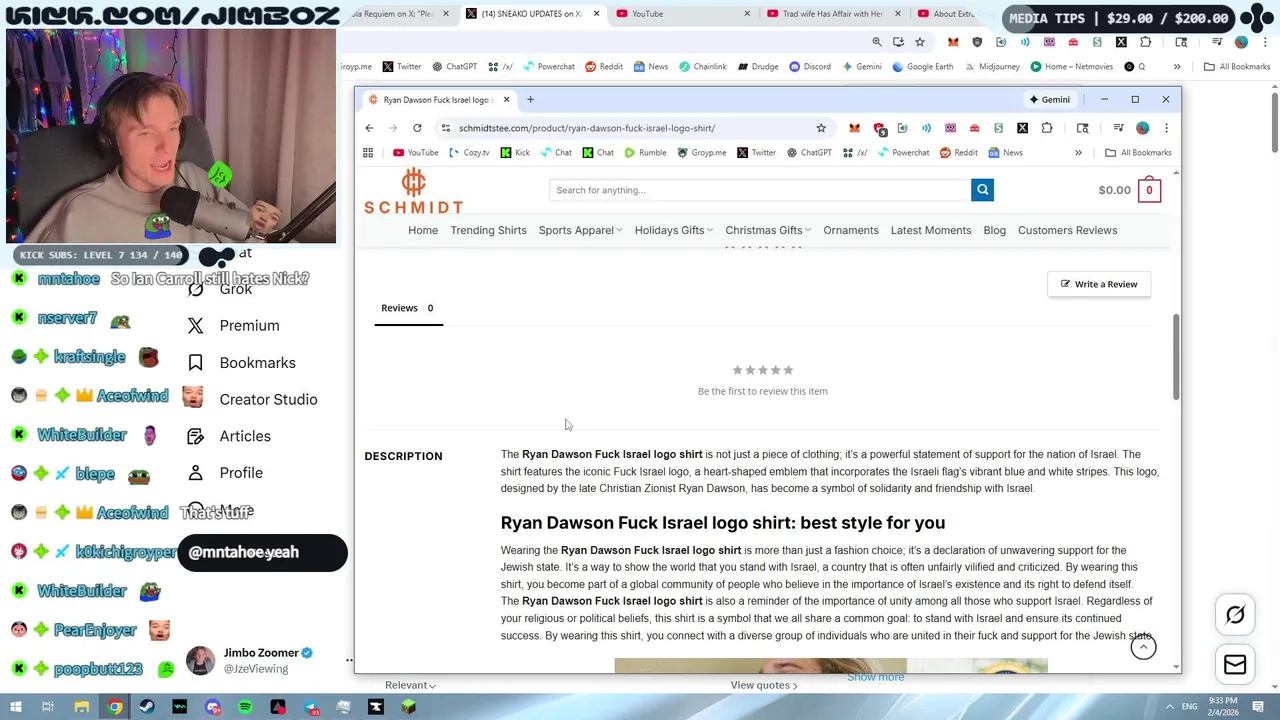
Task: Go back in the front browser window
Action: 369,128
